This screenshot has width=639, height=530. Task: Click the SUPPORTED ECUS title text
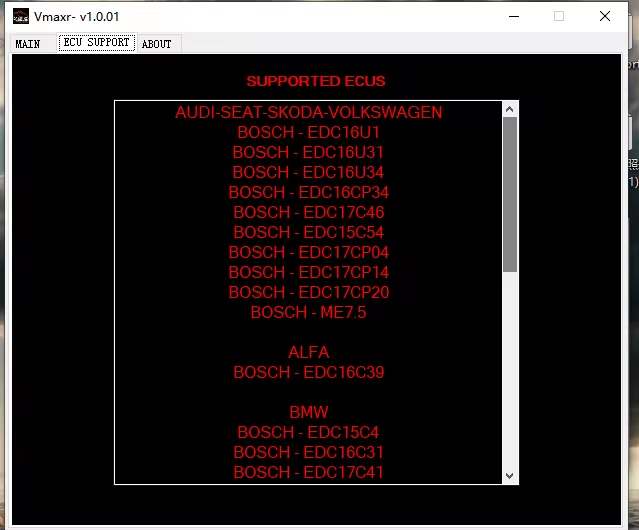click(x=315, y=81)
